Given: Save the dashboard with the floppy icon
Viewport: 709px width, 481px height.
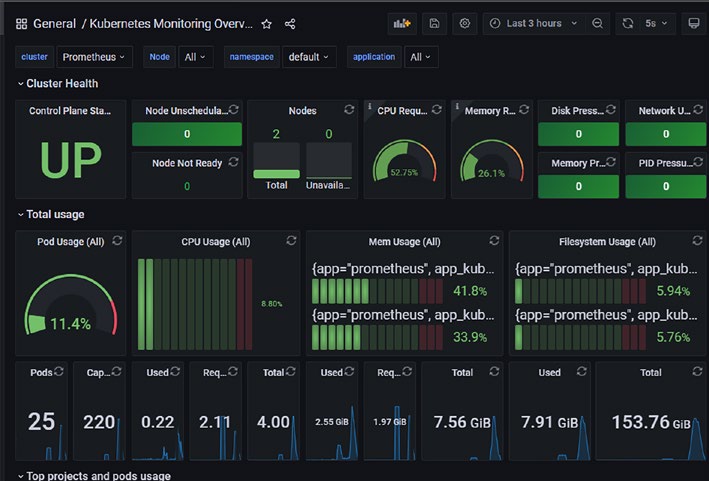Looking at the screenshot, I should [434, 24].
